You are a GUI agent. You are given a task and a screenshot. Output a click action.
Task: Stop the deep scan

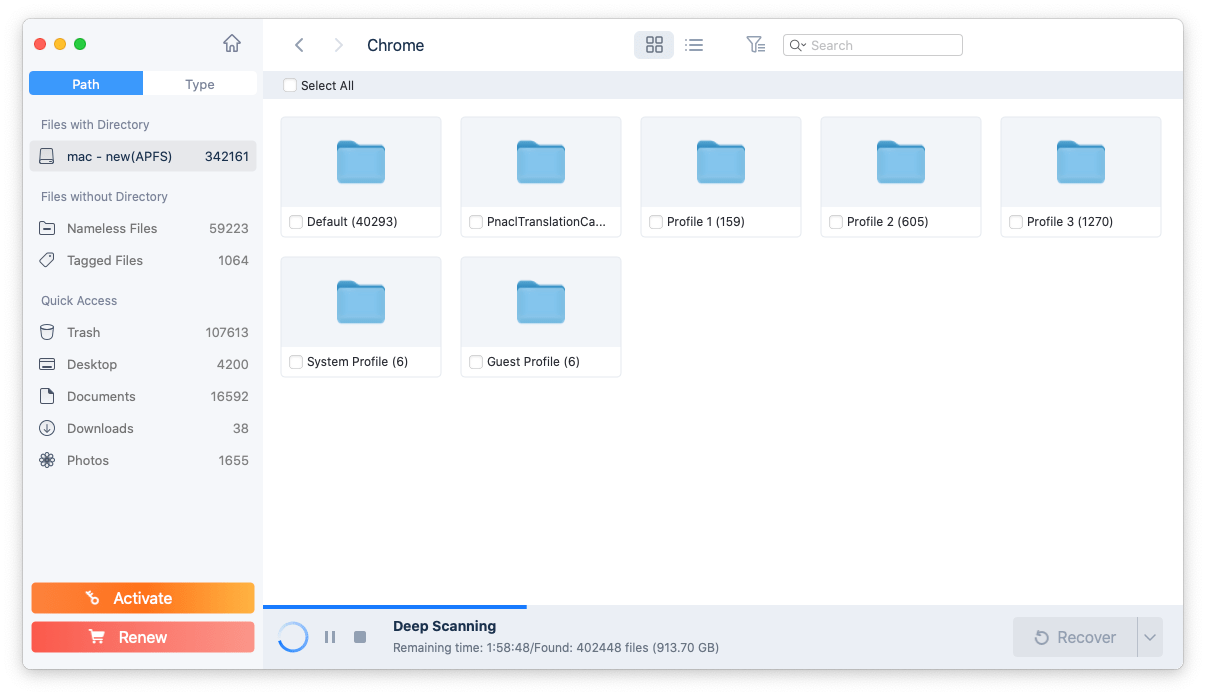(x=360, y=637)
